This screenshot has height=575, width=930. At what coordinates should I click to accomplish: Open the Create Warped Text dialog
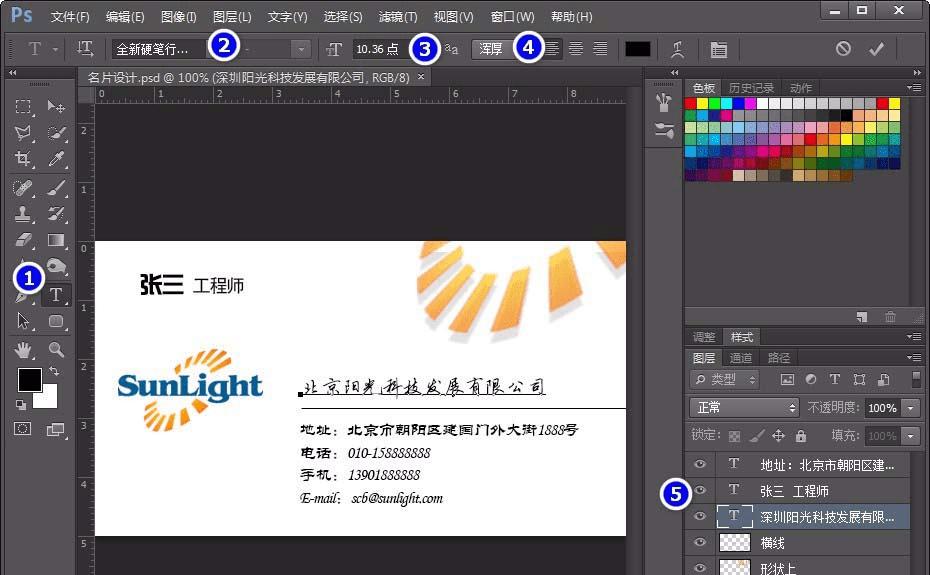click(677, 49)
